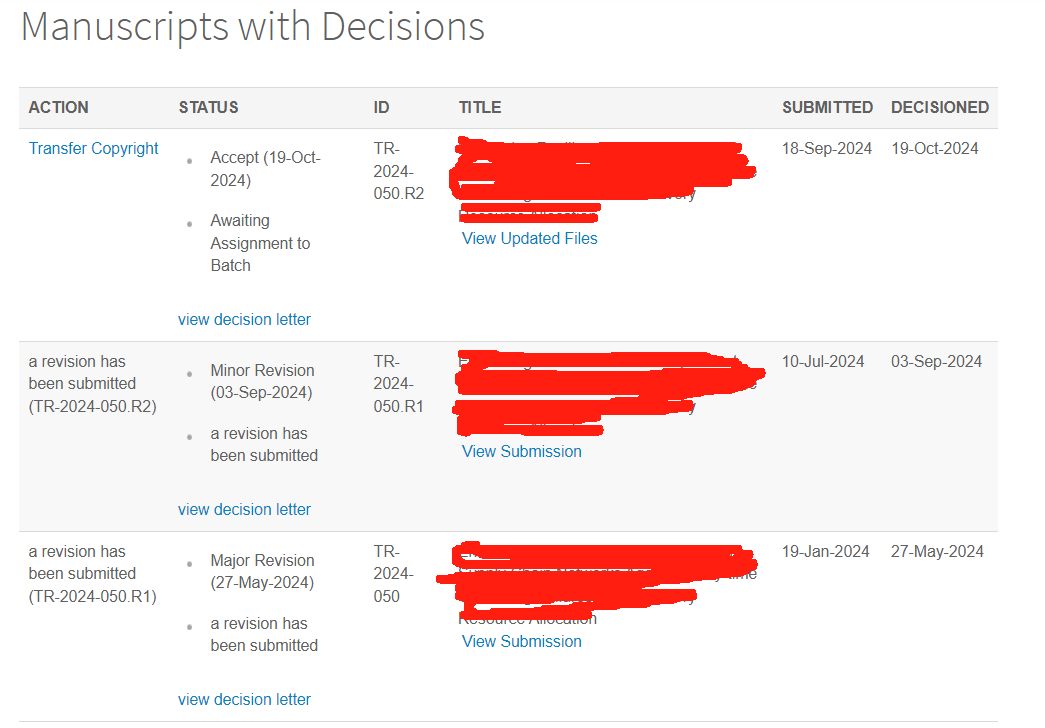Select the Major Revision (27-May-2024) status text
1045x728 pixels.
[x=262, y=572]
